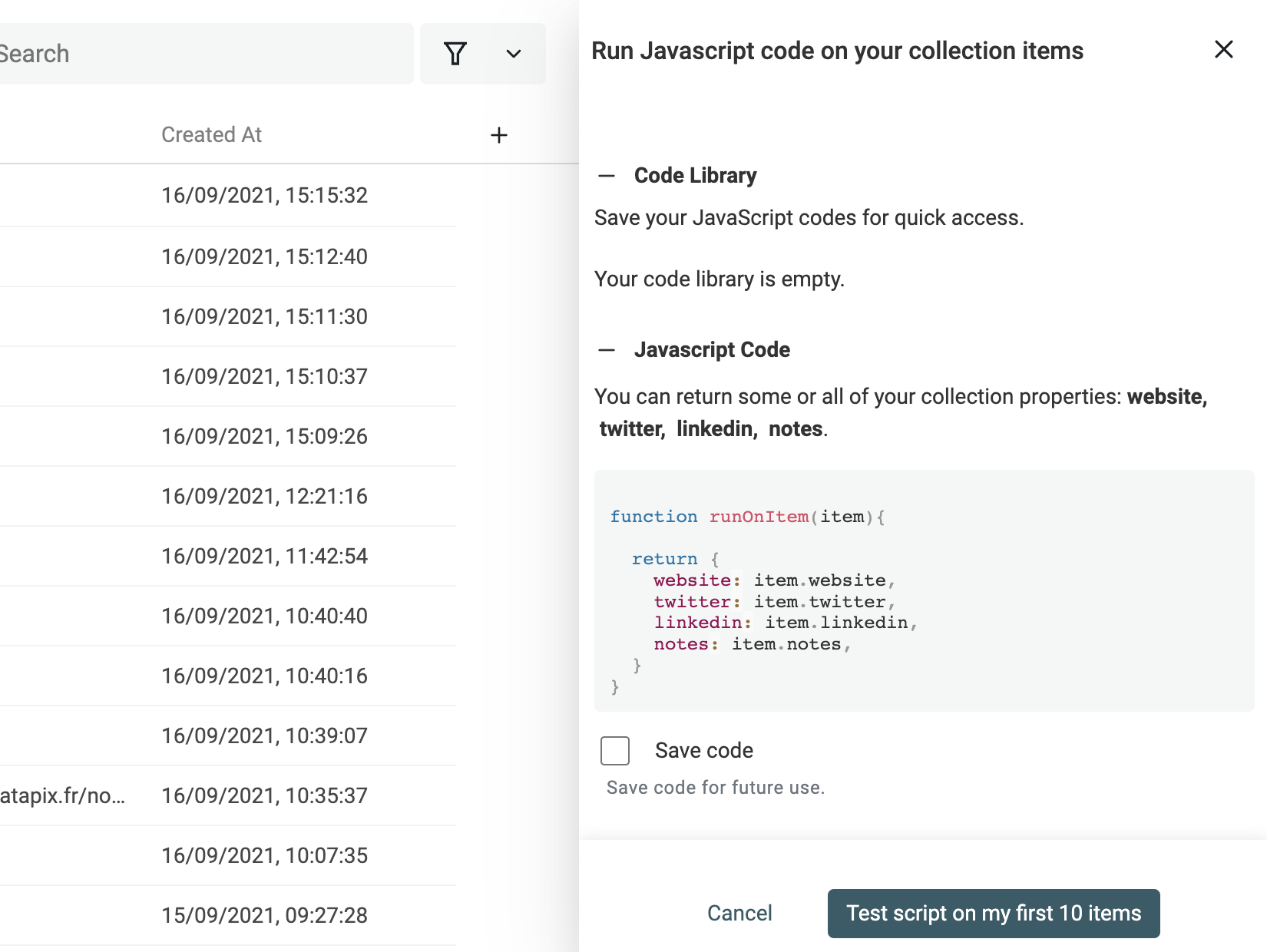The image size is (1267, 952).
Task: Click the bold website property label
Action: click(1166, 397)
